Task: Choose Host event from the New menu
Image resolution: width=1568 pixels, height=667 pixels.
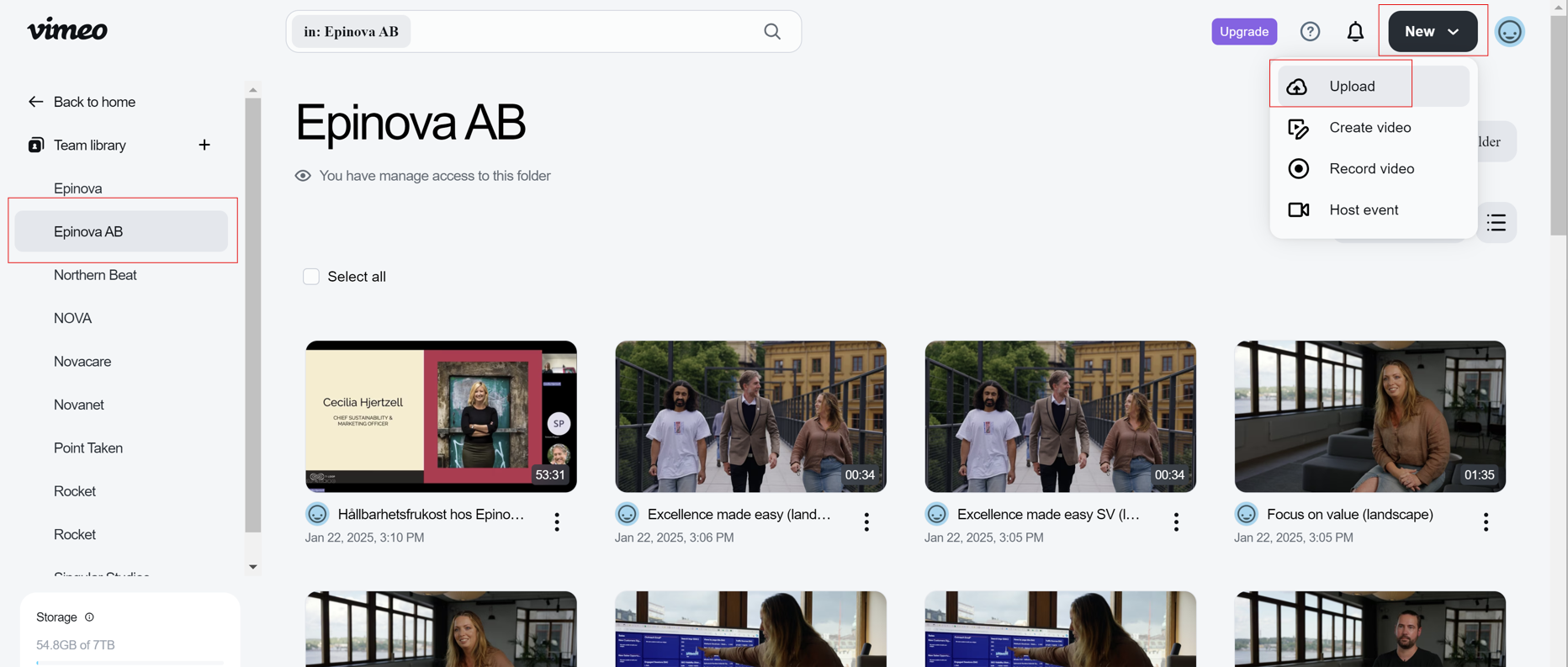Action: 1373,210
